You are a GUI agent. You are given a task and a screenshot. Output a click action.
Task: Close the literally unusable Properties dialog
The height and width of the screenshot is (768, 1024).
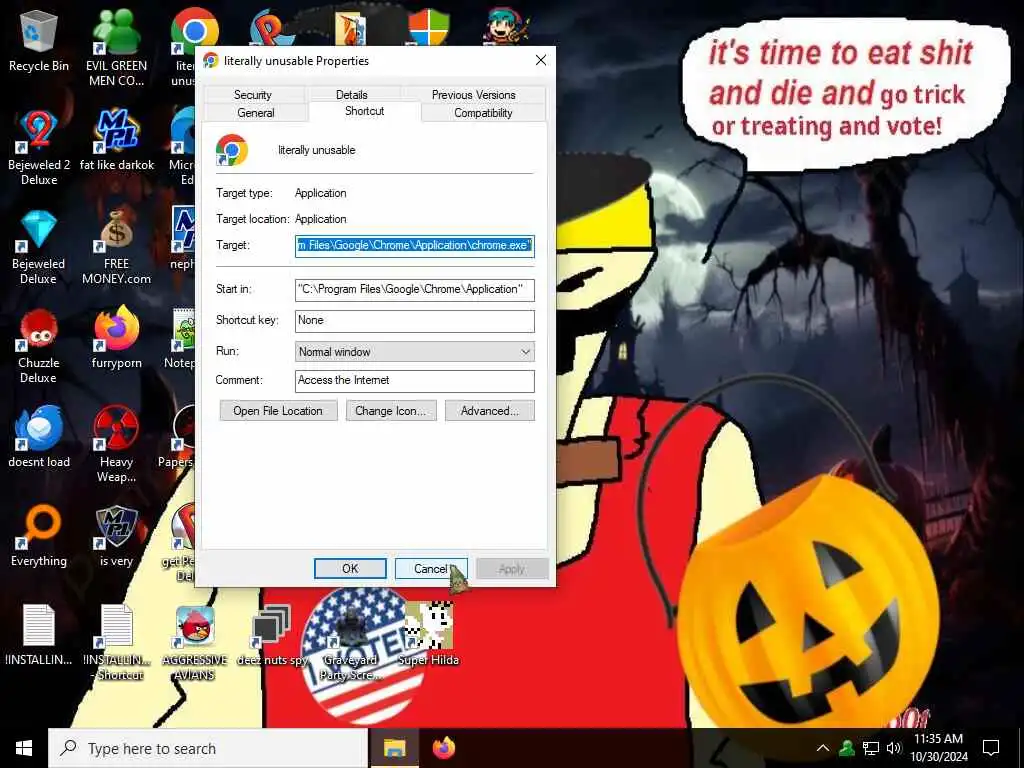(x=541, y=60)
